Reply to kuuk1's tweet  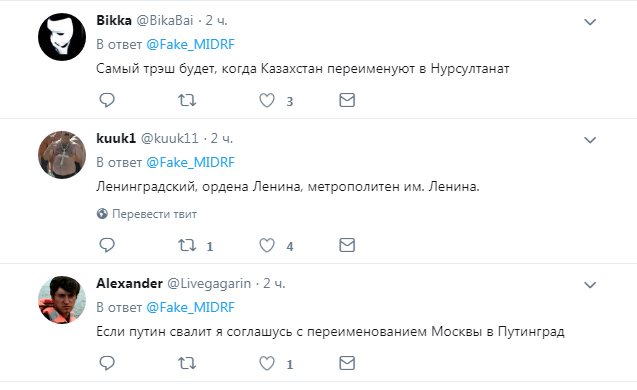[x=107, y=245]
